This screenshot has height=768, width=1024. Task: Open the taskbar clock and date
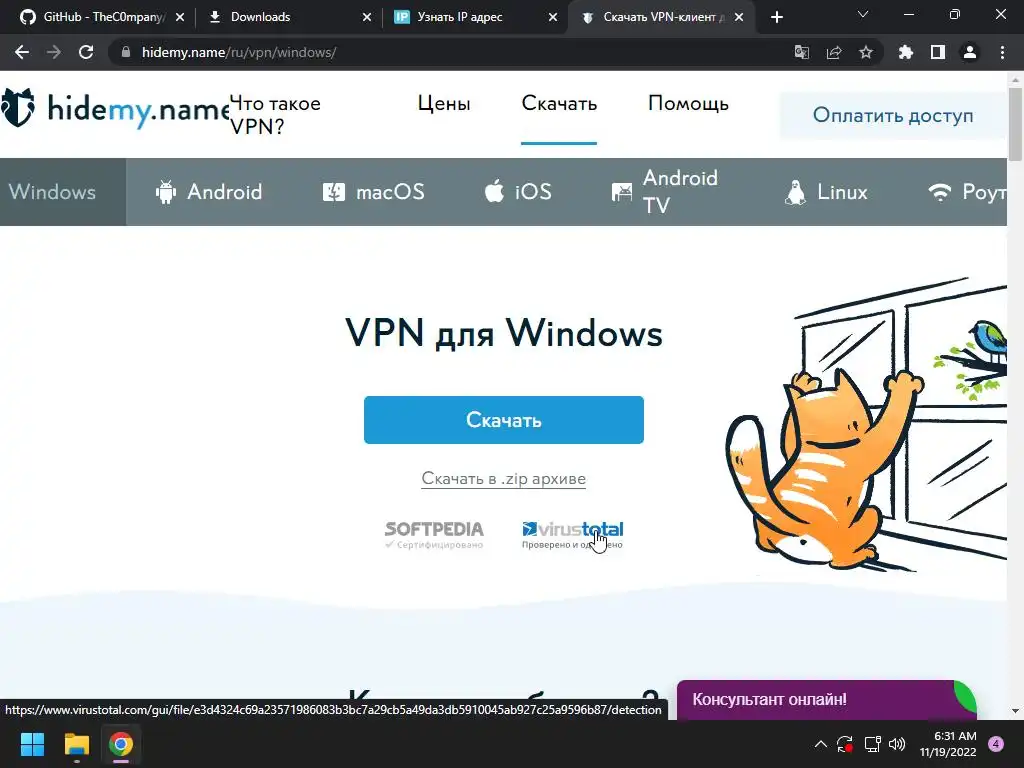coord(948,744)
